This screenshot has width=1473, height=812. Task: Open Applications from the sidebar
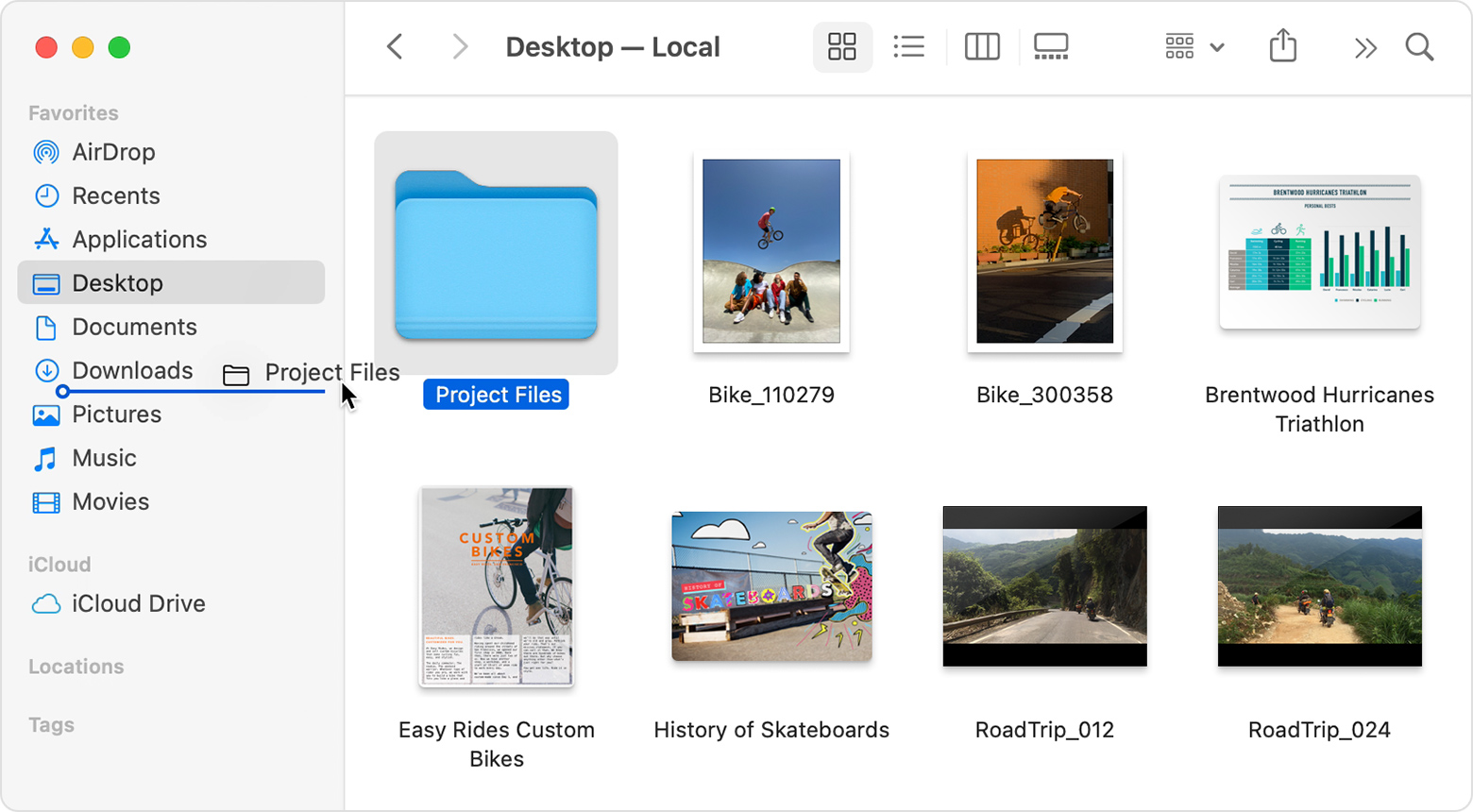(139, 239)
